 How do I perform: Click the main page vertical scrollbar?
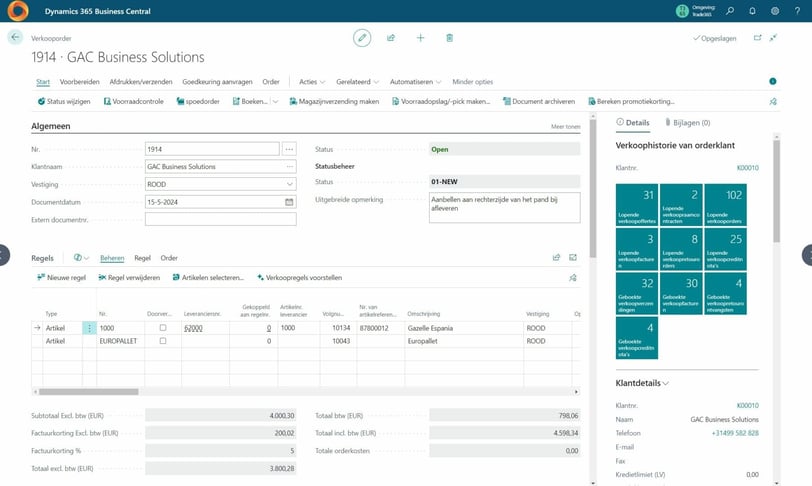(592, 190)
